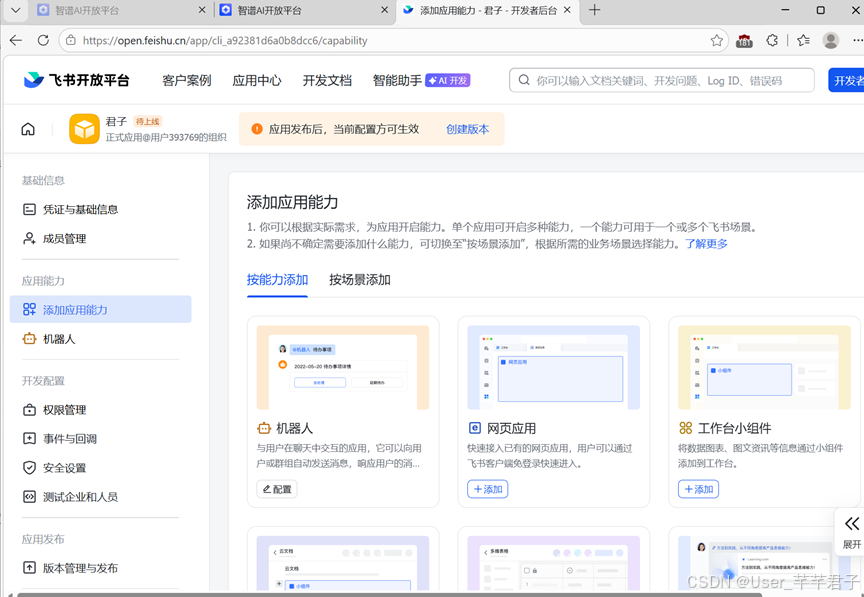Click the documentation search input field

pos(662,80)
